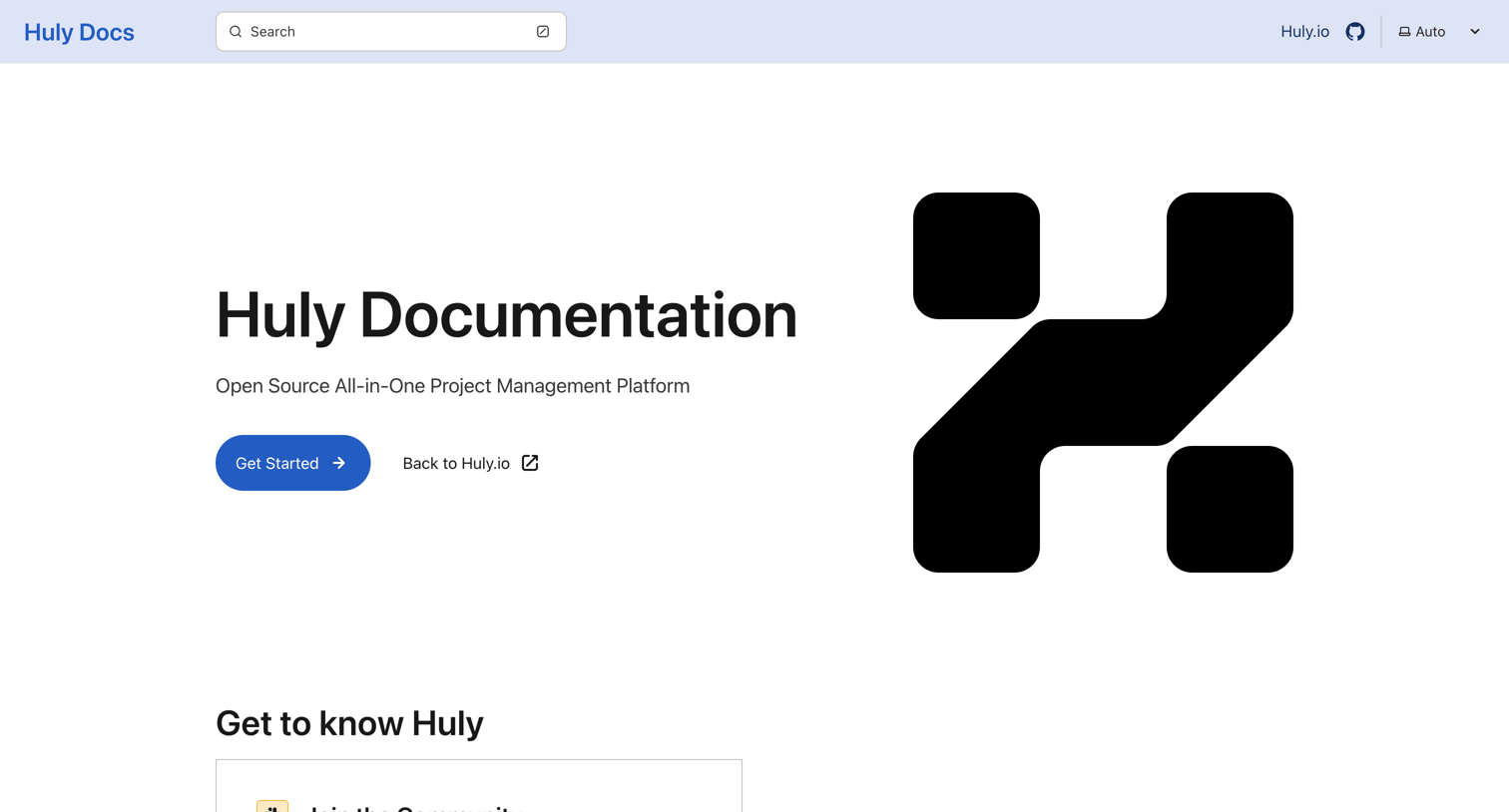Click the slash shortcut icon in the search box
This screenshot has height=812, width=1509.
(543, 32)
